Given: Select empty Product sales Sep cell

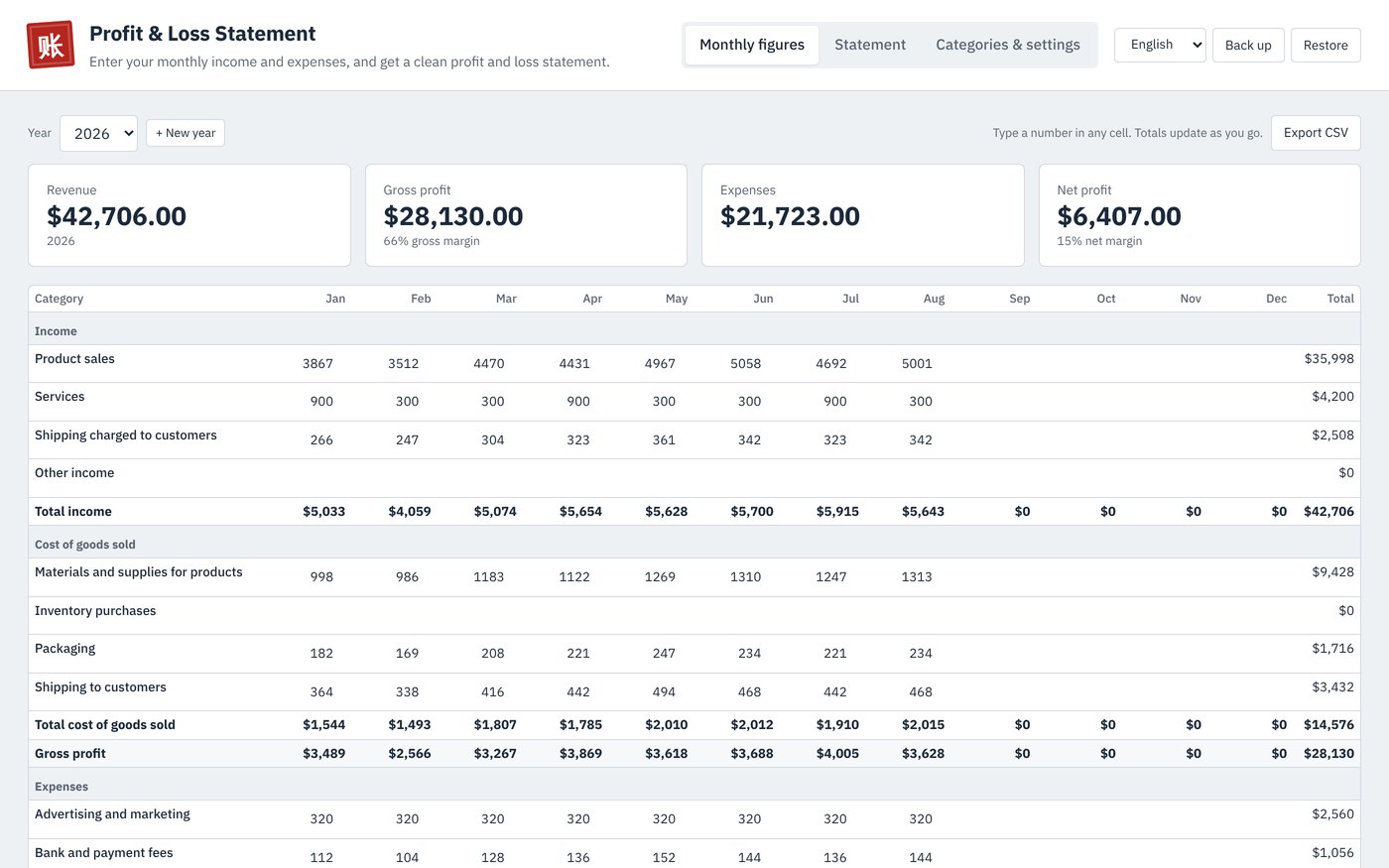Looking at the screenshot, I should pyautogui.click(x=994, y=364).
